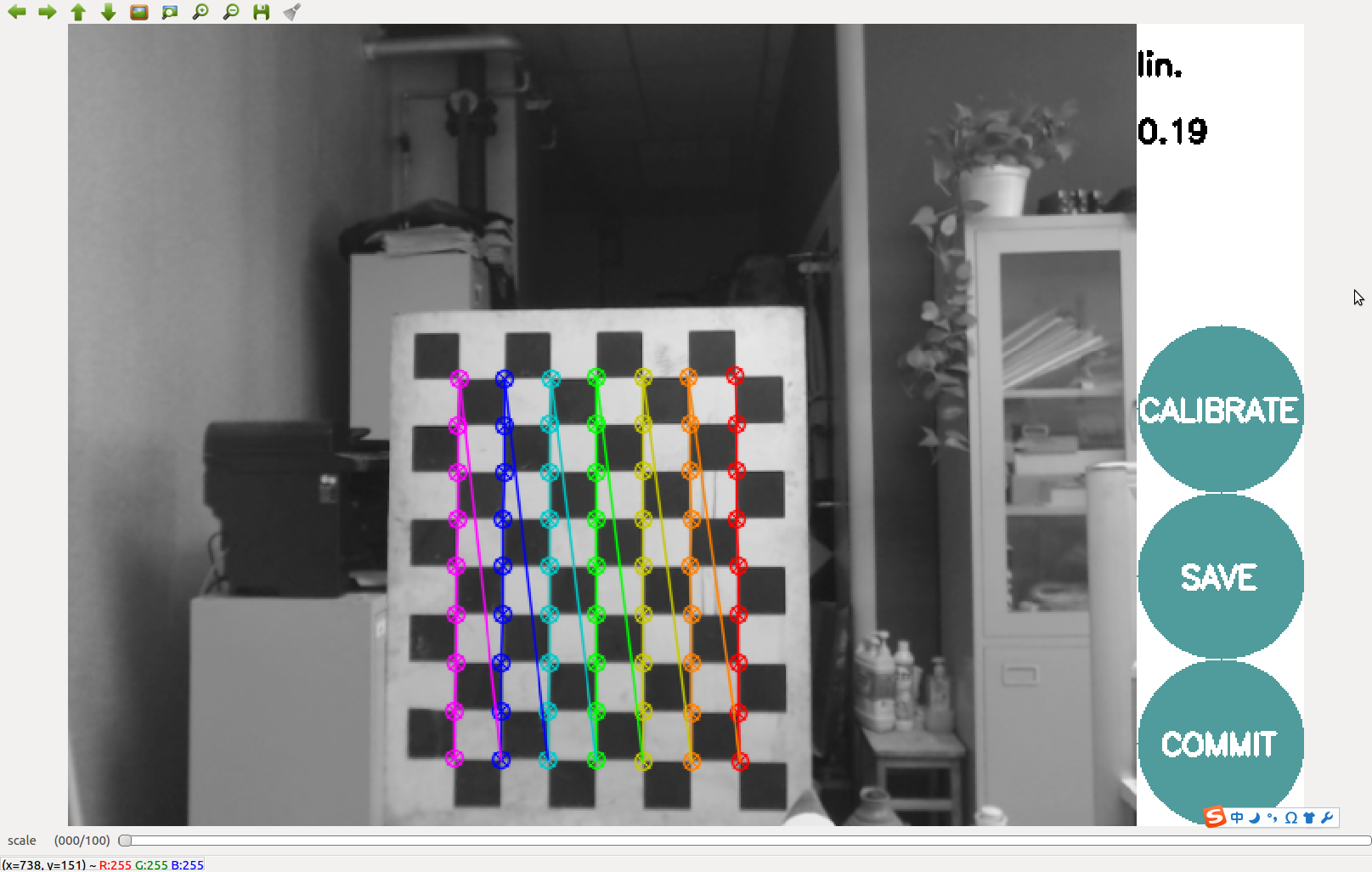Click the broom clear icon on the toolbar
The image size is (1372, 872).
pos(291,12)
